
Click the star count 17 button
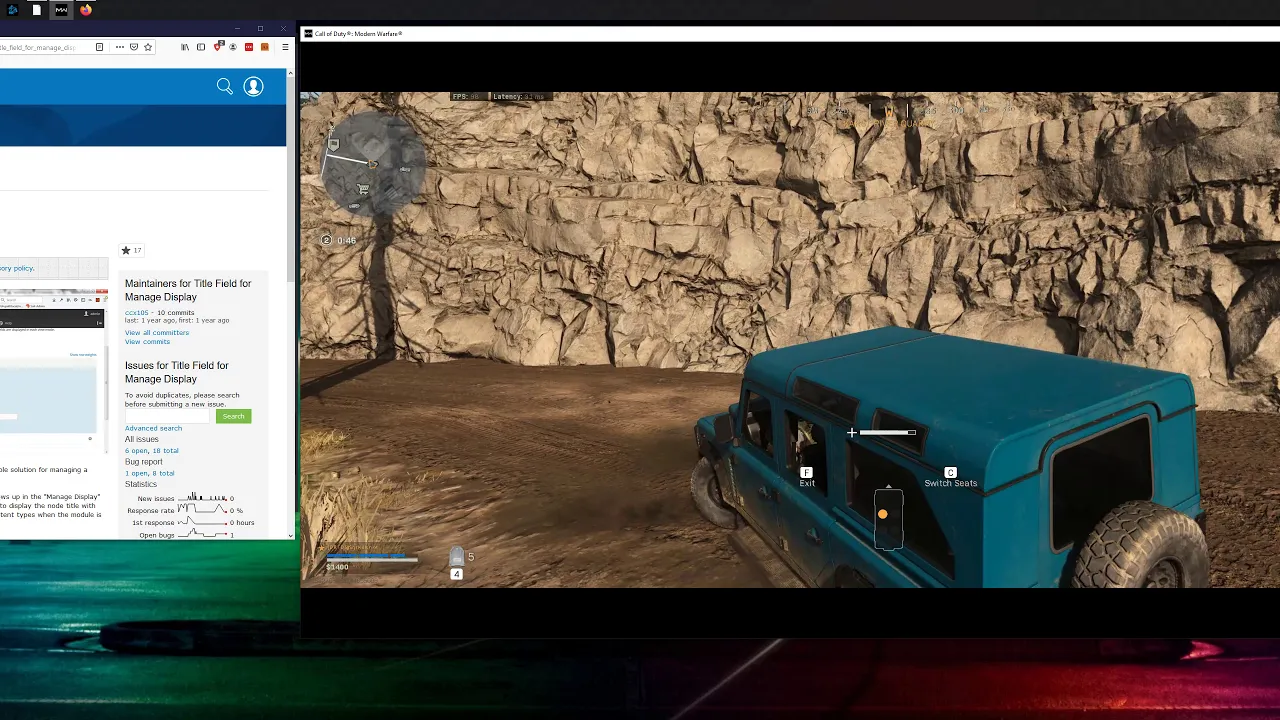[x=131, y=250]
